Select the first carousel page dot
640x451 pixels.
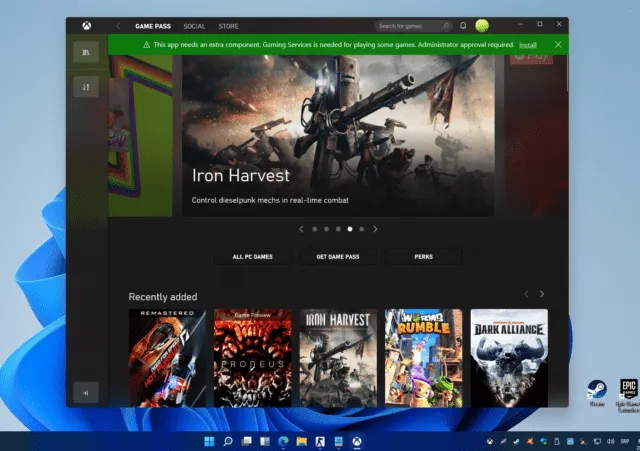(x=314, y=229)
